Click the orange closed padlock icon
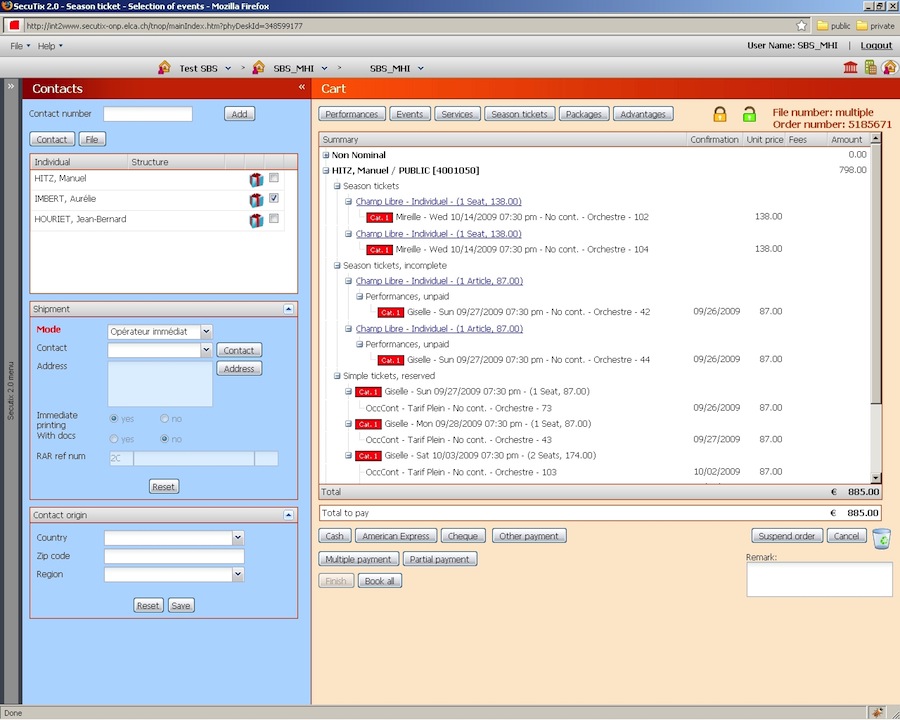This screenshot has height=720, width=900. 720,114
